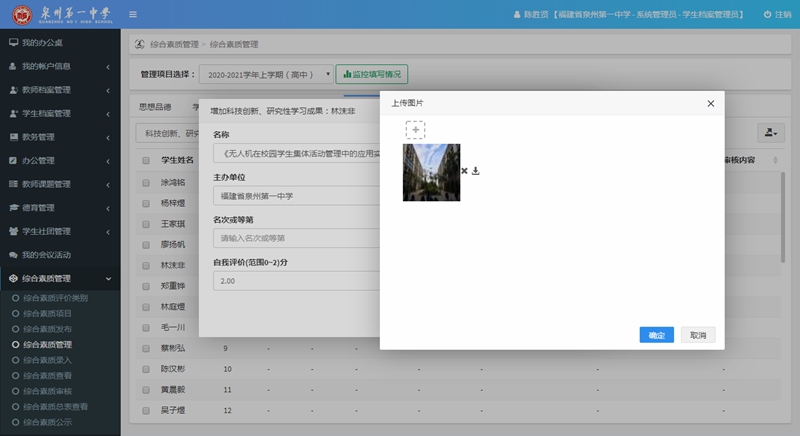800x436 pixels.
Task: Switch to 思想品德 tab
Action: [x=155, y=106]
